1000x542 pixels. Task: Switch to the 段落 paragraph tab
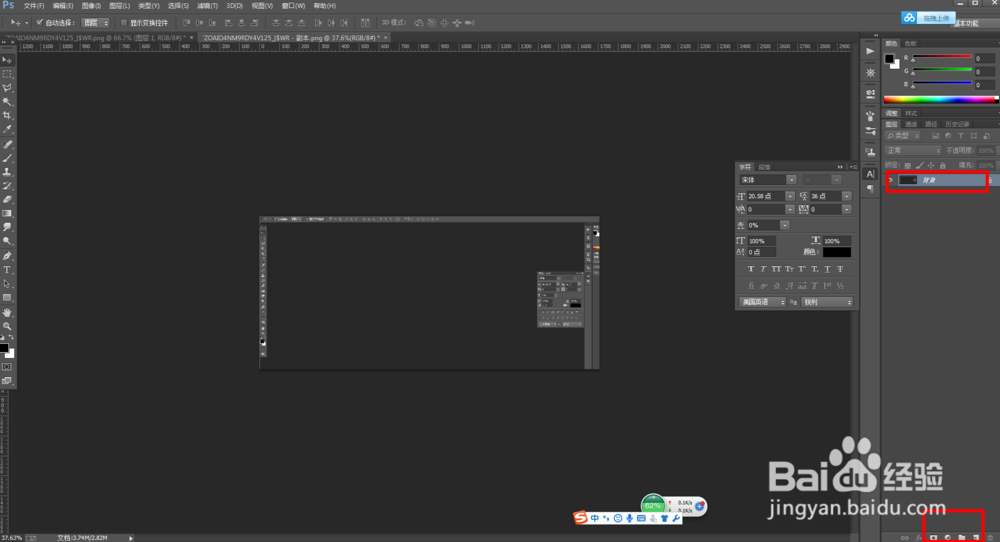pos(764,167)
